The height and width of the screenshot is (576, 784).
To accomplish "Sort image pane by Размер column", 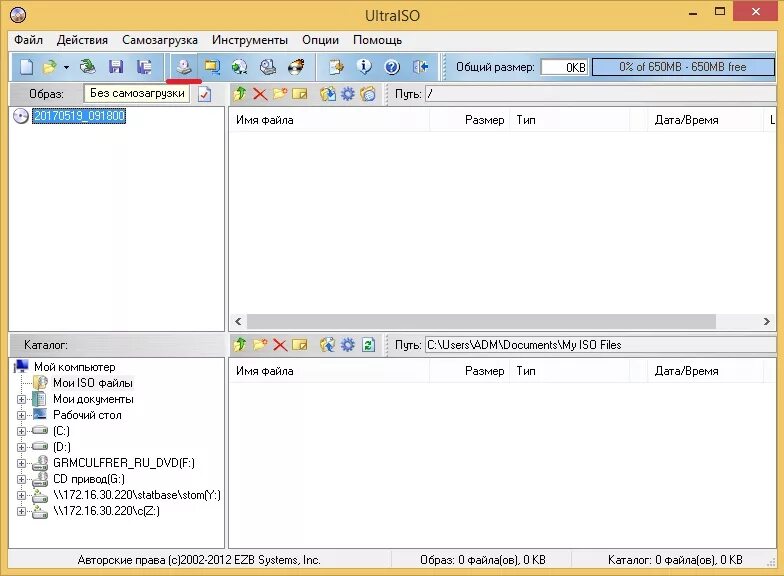I will 469,120.
